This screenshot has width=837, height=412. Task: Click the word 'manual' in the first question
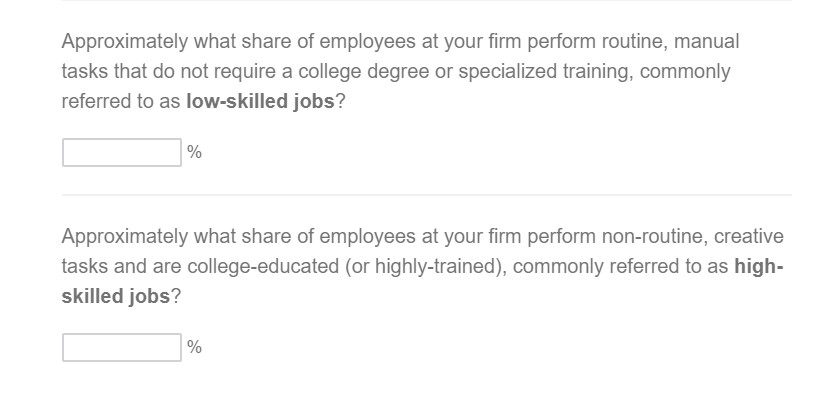707,42
